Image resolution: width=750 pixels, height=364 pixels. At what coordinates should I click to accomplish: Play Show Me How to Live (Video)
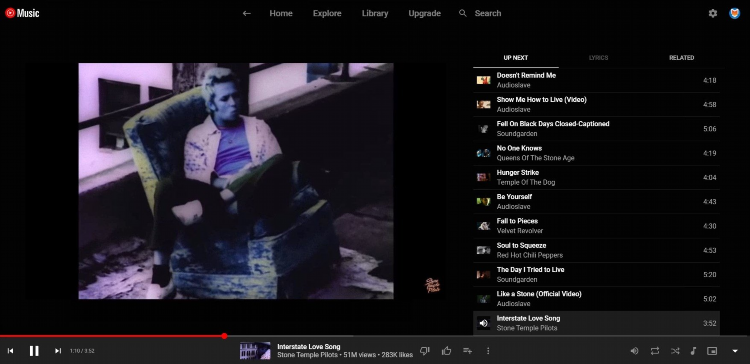tap(596, 105)
